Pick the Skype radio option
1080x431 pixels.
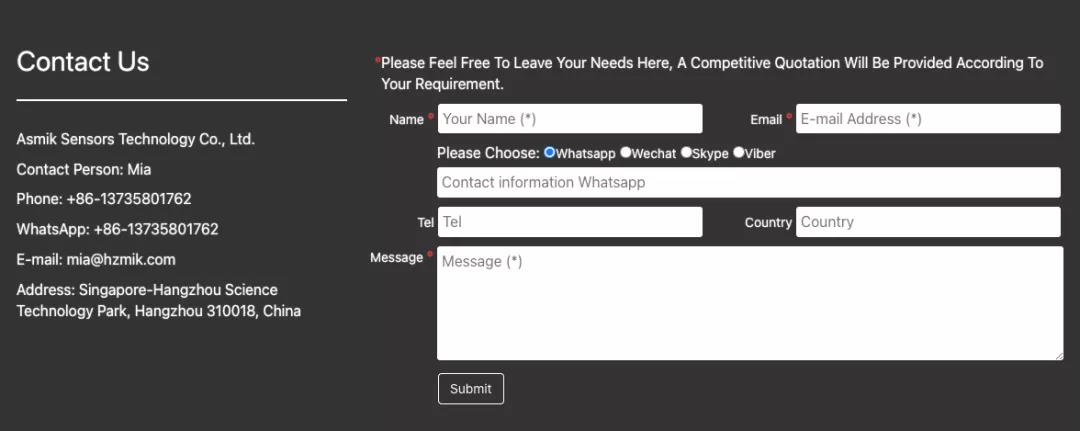[x=687, y=153]
